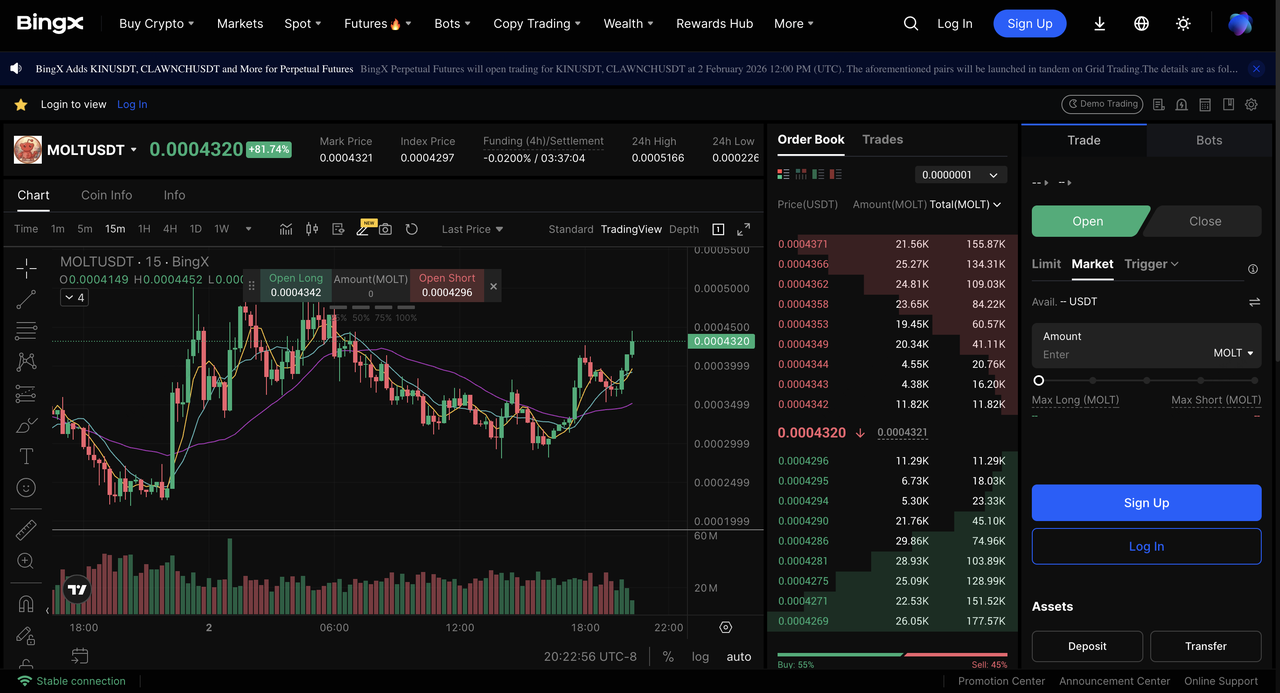Take chart snapshot with camera icon

click(x=385, y=229)
